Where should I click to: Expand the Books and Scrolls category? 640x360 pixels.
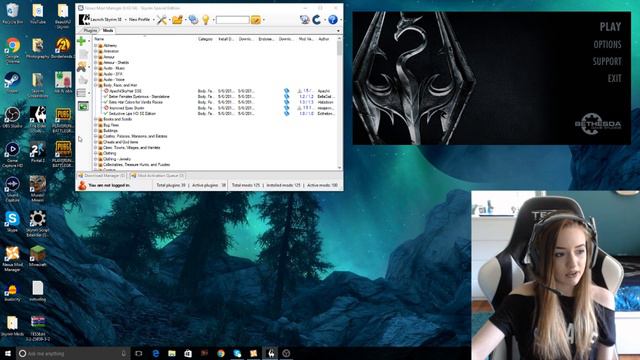(x=96, y=119)
